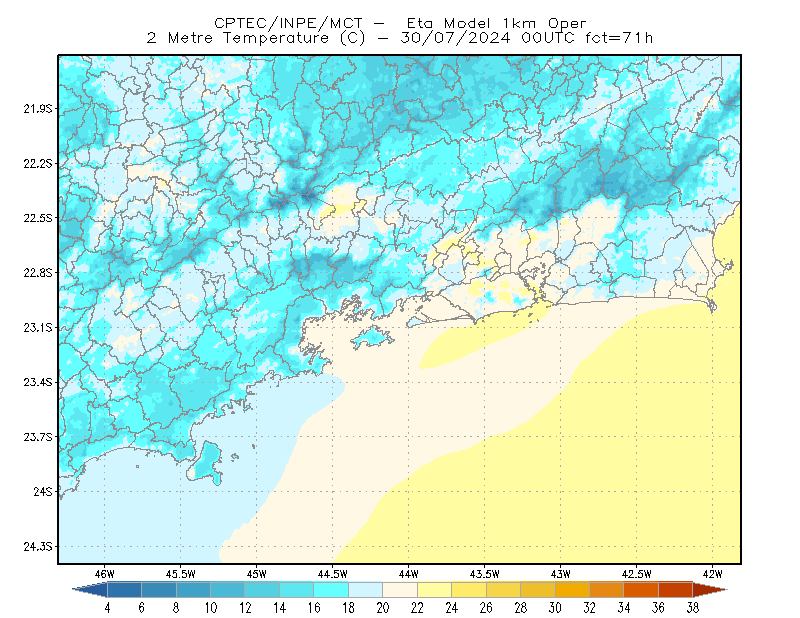Click the 24S latitude label
This screenshot has width=800, height=618.
pyautogui.click(x=43, y=491)
